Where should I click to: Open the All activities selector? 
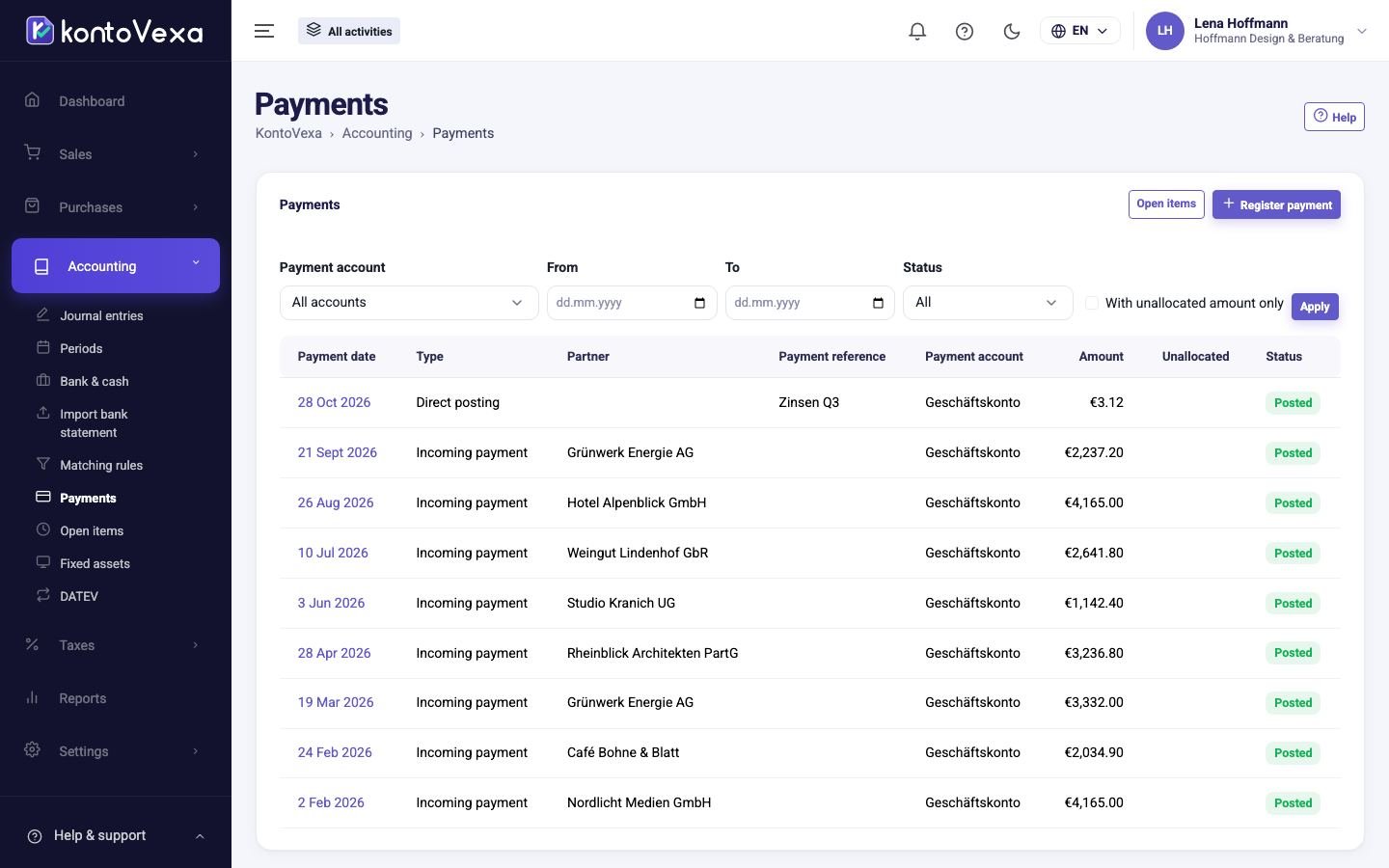tap(349, 31)
